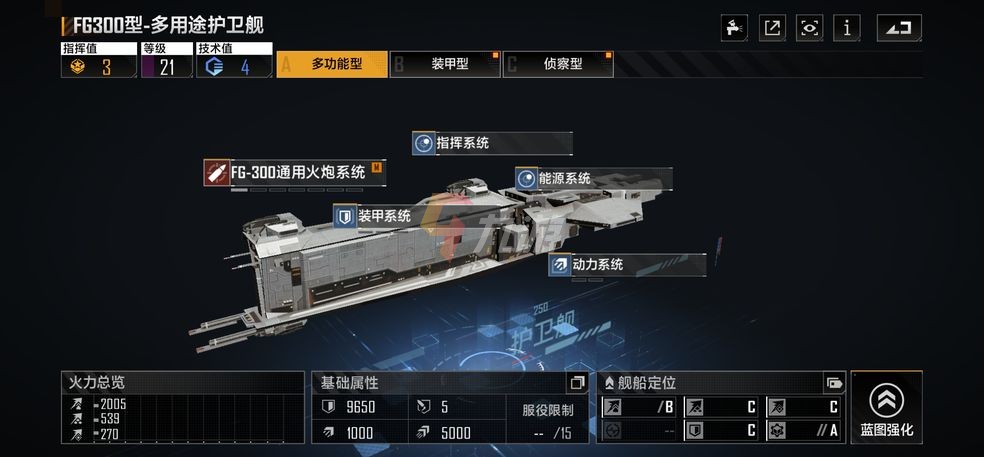Click the 蓝图强化 button
This screenshot has height=457, width=984.
coord(887,407)
